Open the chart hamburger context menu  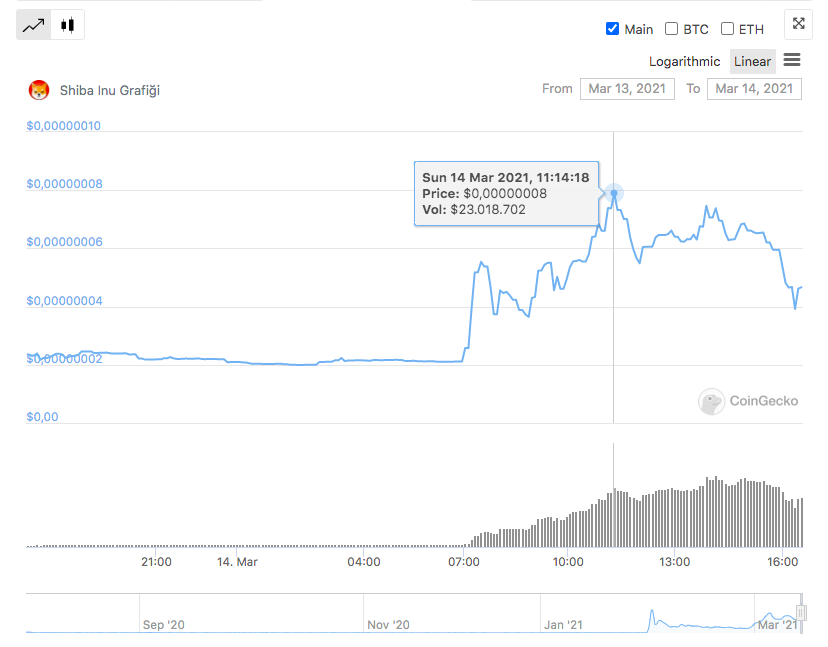[792, 60]
